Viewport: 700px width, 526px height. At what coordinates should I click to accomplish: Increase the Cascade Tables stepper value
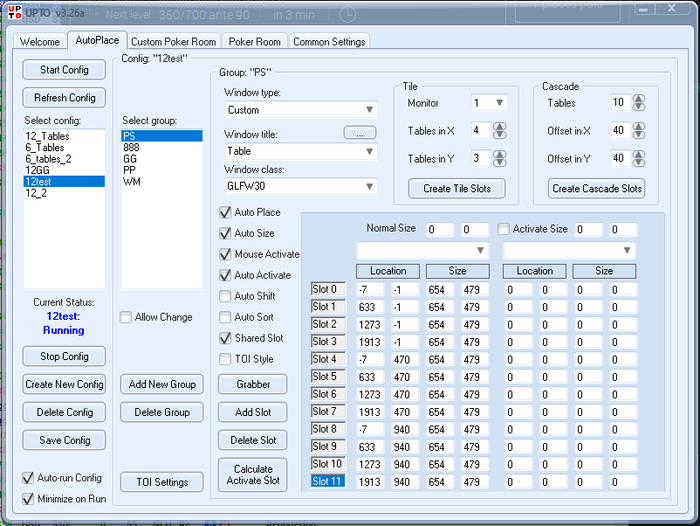(x=639, y=98)
